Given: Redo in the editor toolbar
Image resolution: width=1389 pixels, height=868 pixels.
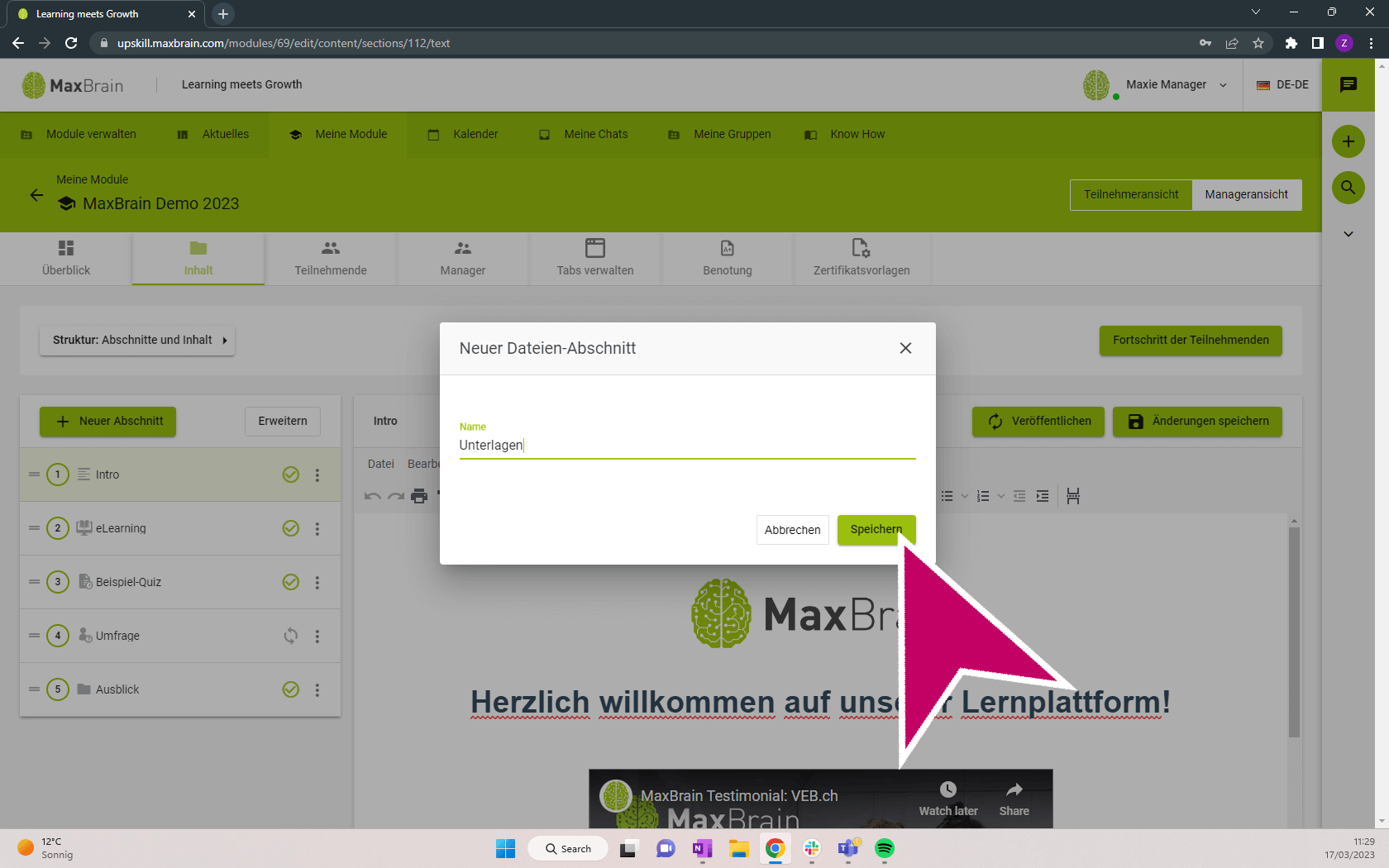Looking at the screenshot, I should [396, 496].
